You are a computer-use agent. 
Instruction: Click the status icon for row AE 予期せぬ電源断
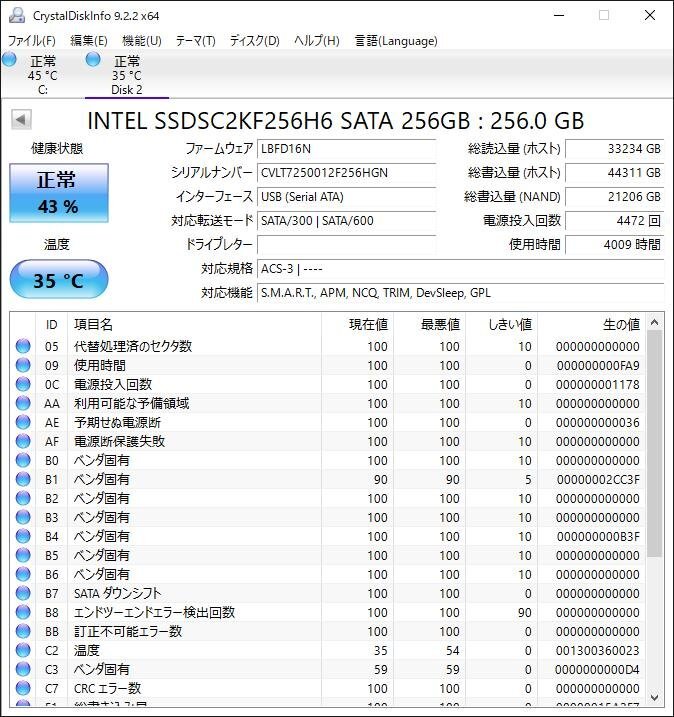pyautogui.click(x=23, y=422)
